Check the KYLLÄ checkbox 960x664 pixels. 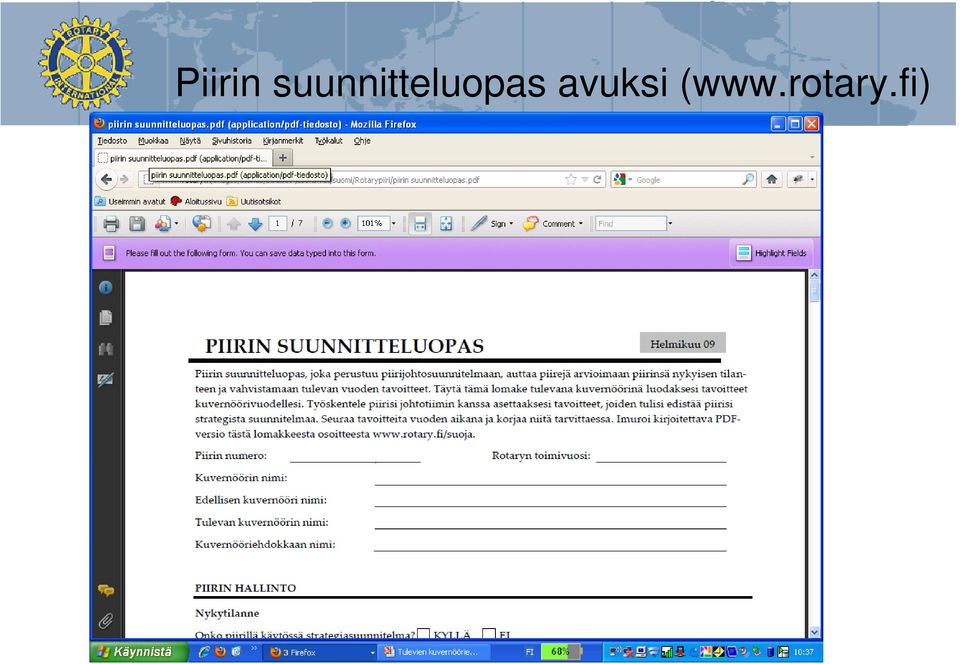coord(424,635)
